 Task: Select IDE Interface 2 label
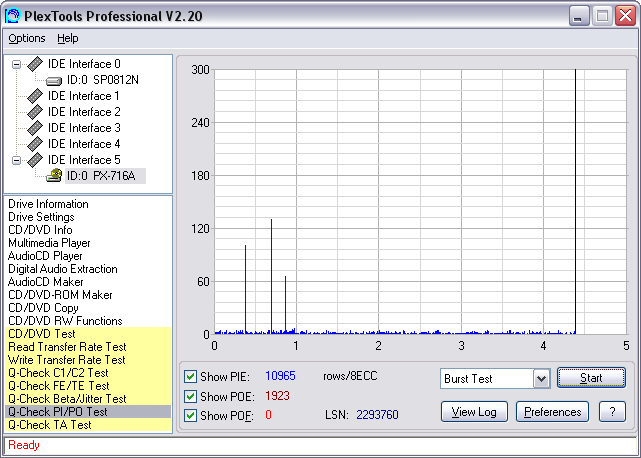click(84, 112)
